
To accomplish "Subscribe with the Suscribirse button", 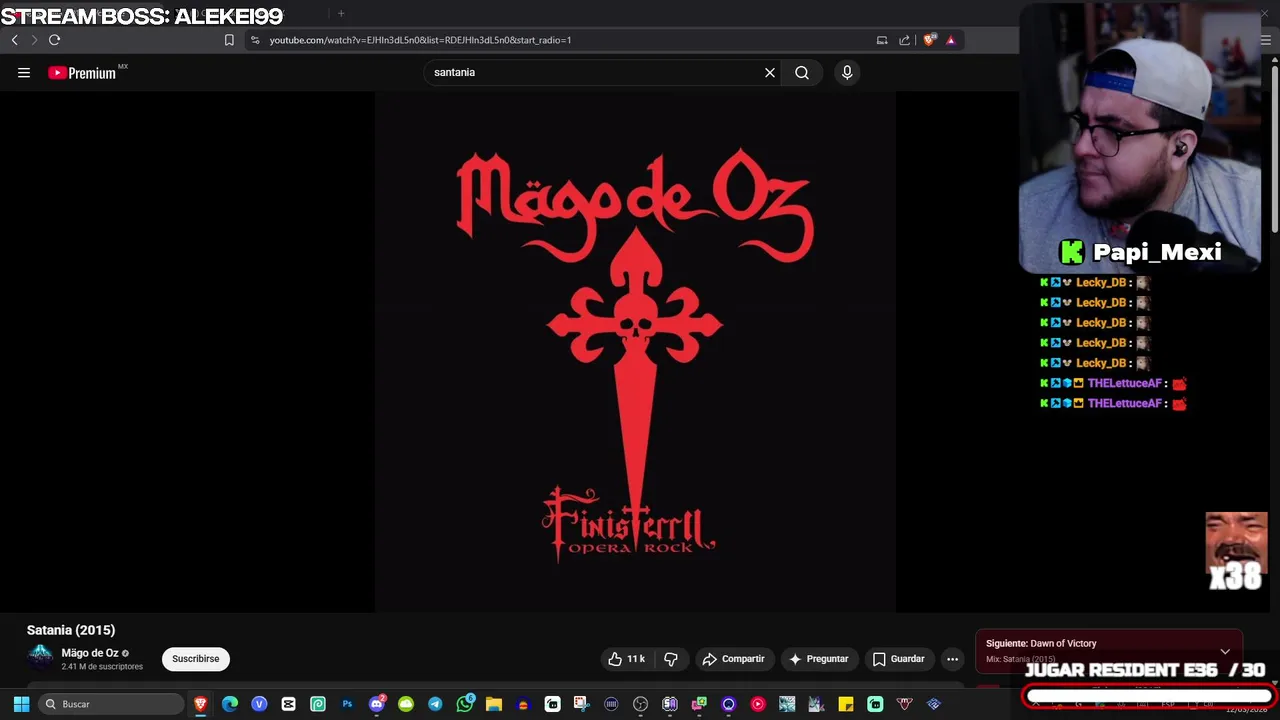I will [x=195, y=659].
